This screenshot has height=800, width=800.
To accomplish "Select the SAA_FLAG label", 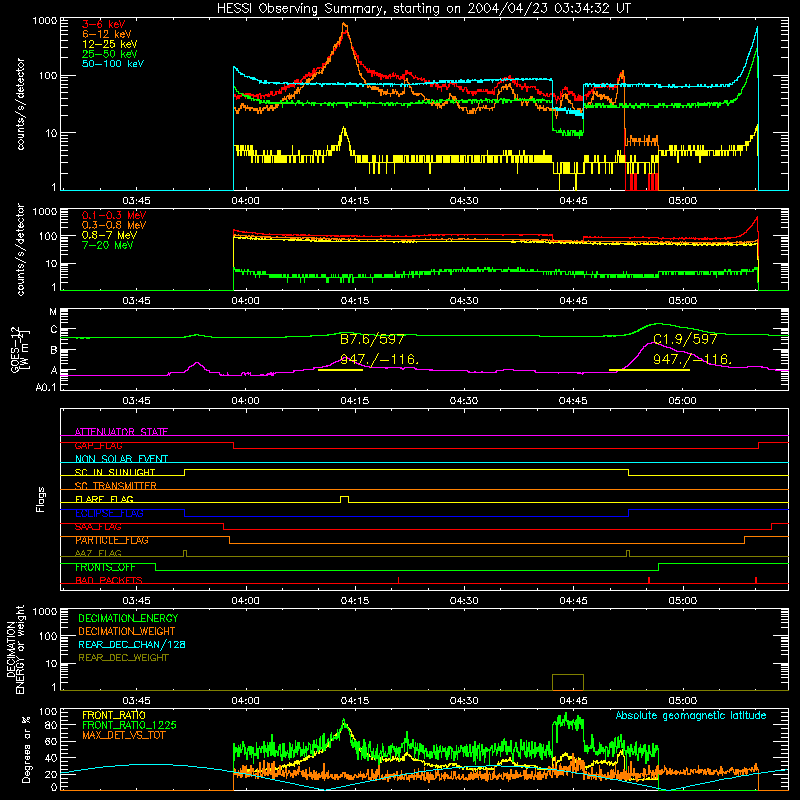I will [98, 527].
